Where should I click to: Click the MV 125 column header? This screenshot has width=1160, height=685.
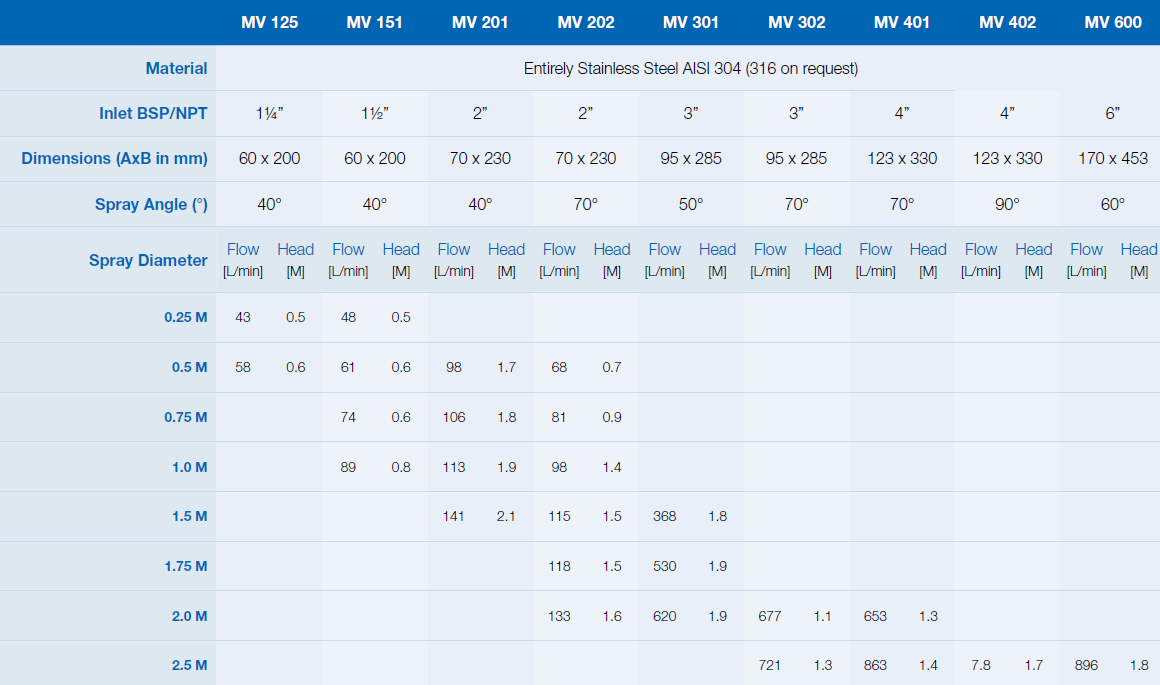click(269, 22)
